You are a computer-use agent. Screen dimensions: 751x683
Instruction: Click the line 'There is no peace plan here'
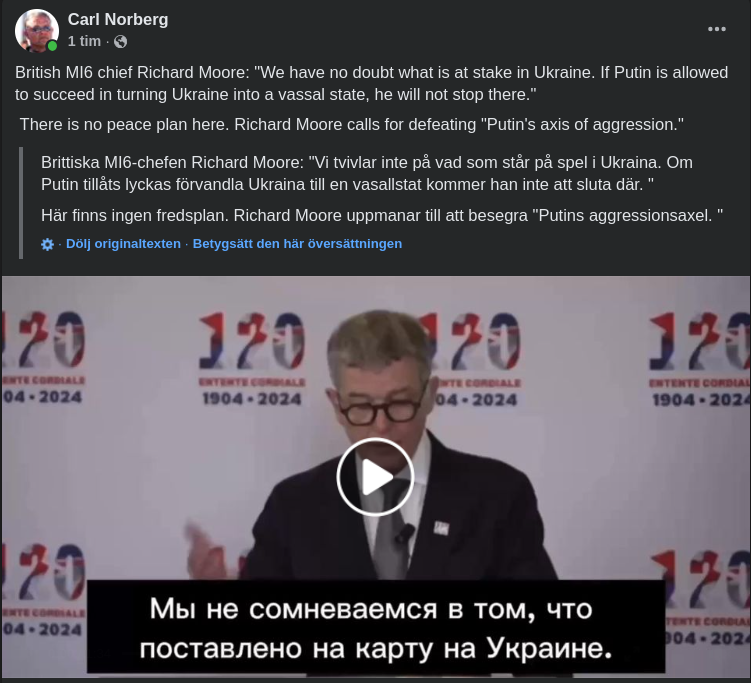(352, 125)
